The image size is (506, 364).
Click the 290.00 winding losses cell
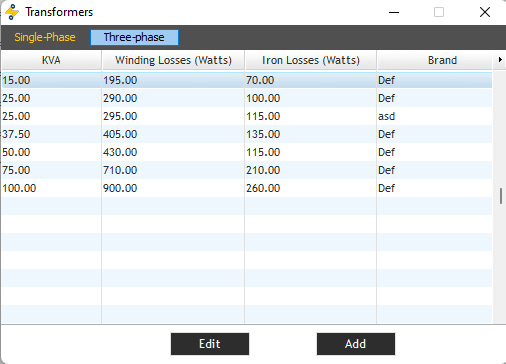173,98
